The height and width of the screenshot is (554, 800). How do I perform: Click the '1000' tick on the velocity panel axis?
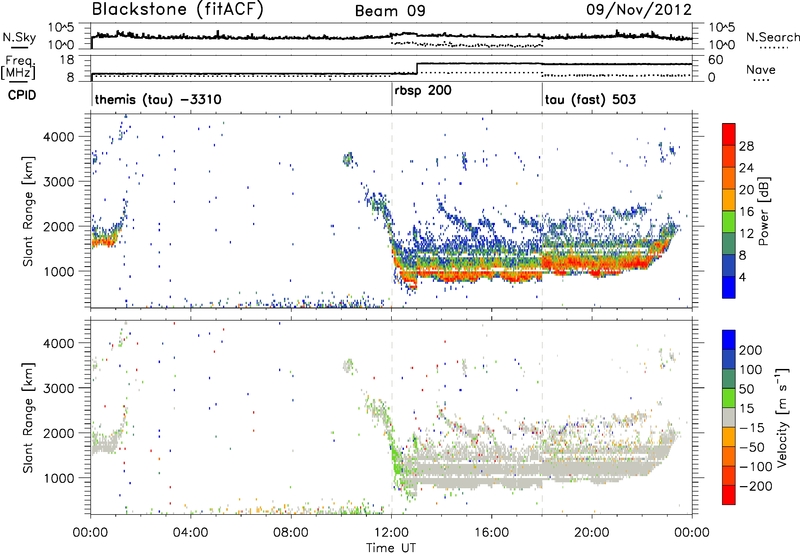[x=59, y=478]
